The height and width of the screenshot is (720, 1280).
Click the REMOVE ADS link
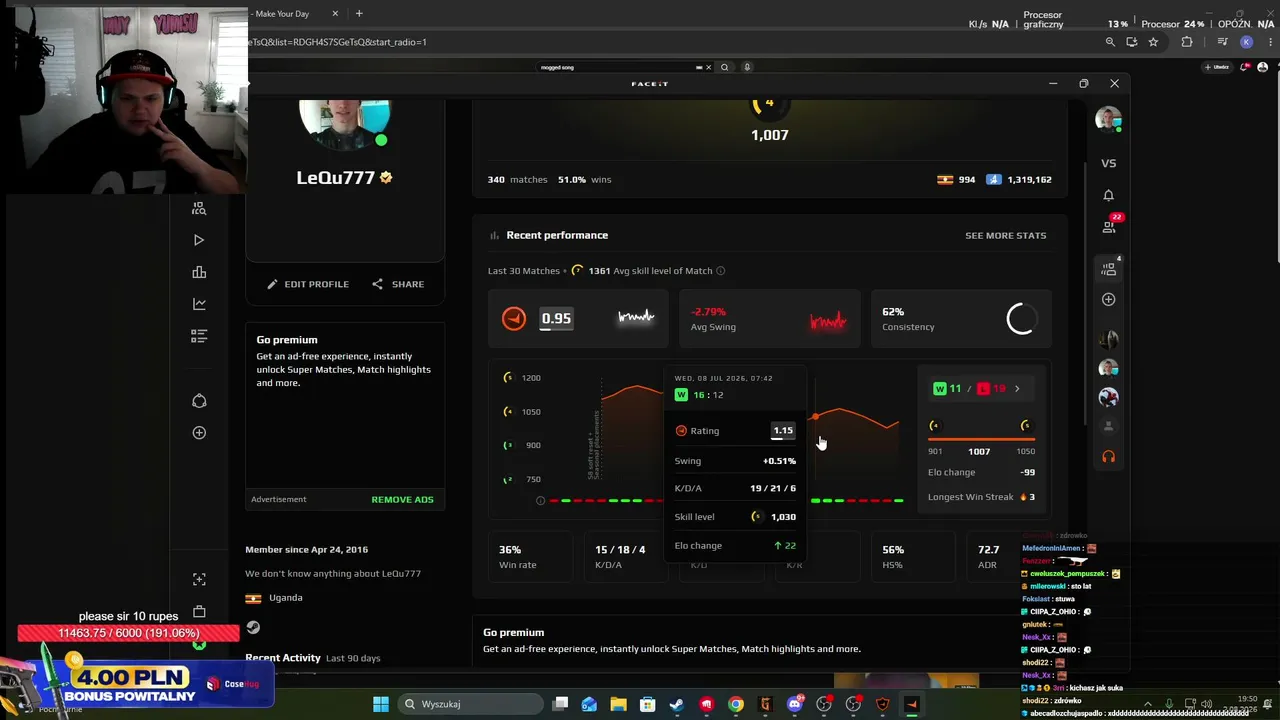click(x=403, y=500)
